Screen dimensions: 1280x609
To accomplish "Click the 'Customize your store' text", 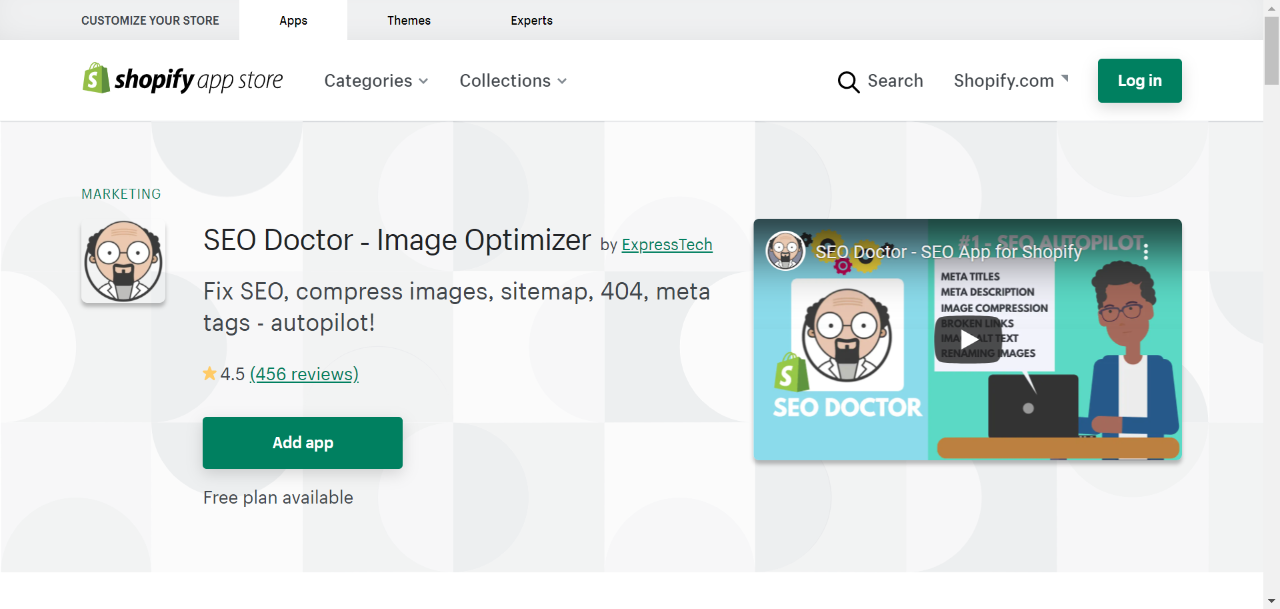I will coord(149,20).
